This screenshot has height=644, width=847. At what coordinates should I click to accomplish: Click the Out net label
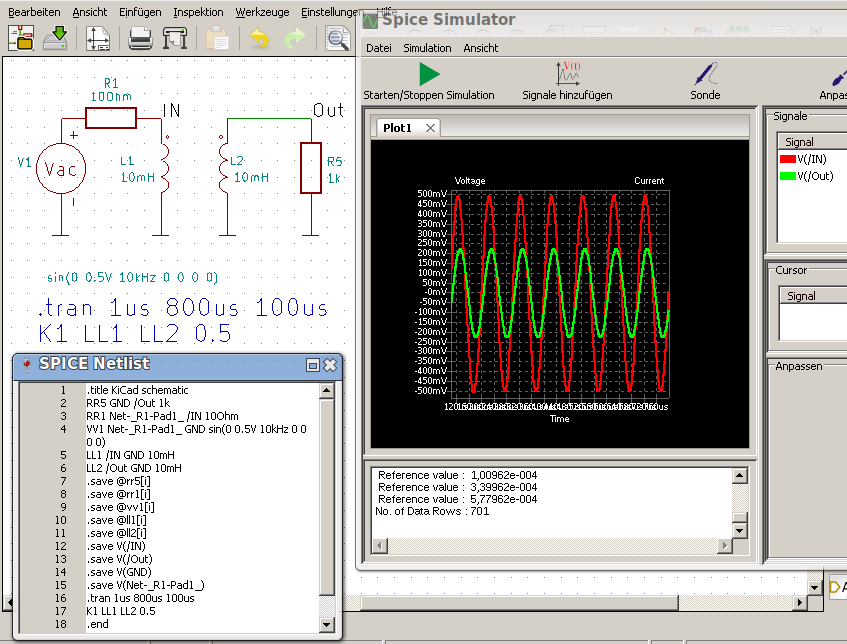328,110
